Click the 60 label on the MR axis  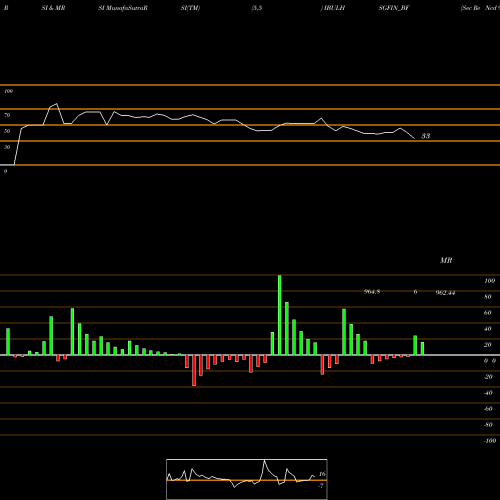[x=488, y=313]
